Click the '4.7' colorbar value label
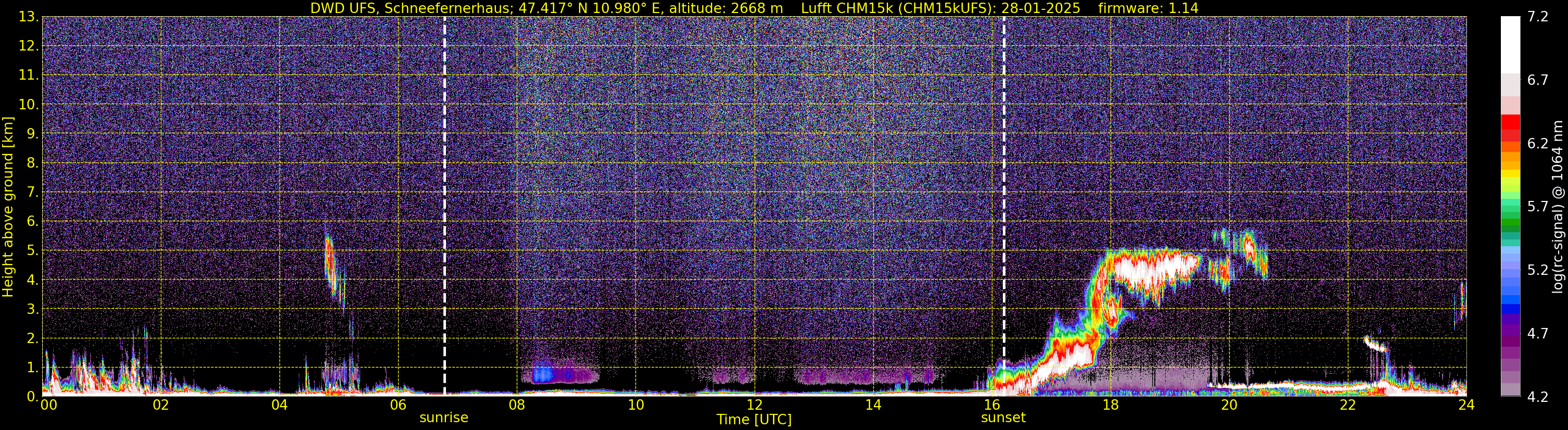Screen dimensions: 1568x430 1538,334
